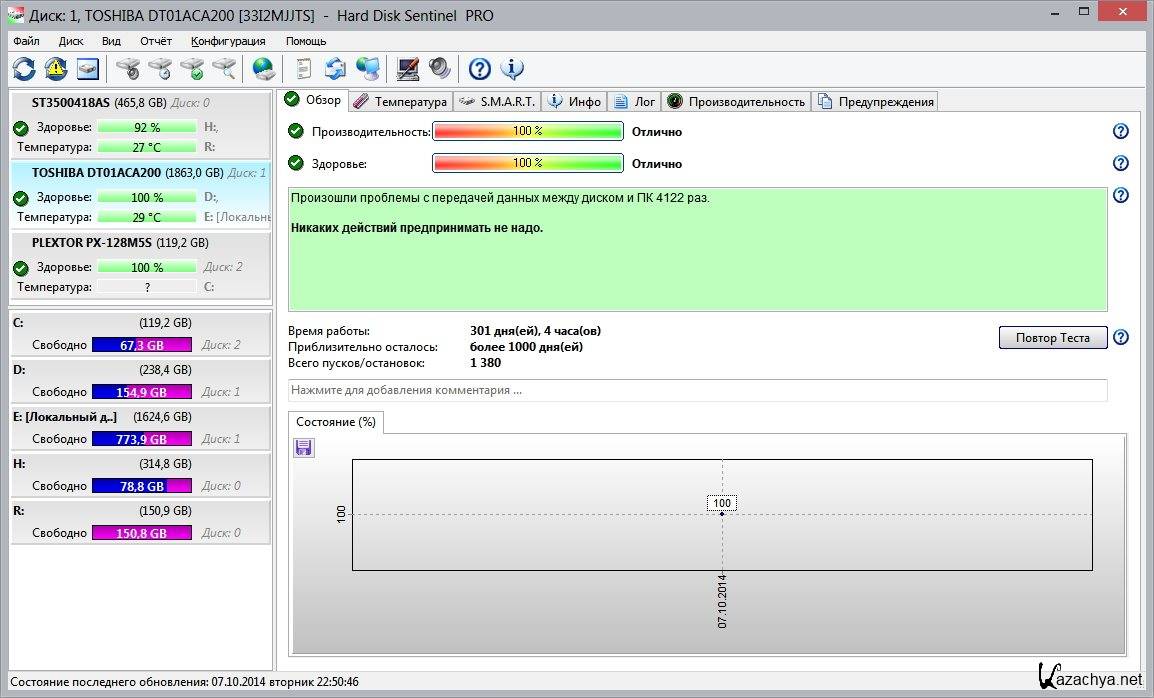1154x698 pixels.
Task: Open the text report document icon
Action: [x=303, y=69]
